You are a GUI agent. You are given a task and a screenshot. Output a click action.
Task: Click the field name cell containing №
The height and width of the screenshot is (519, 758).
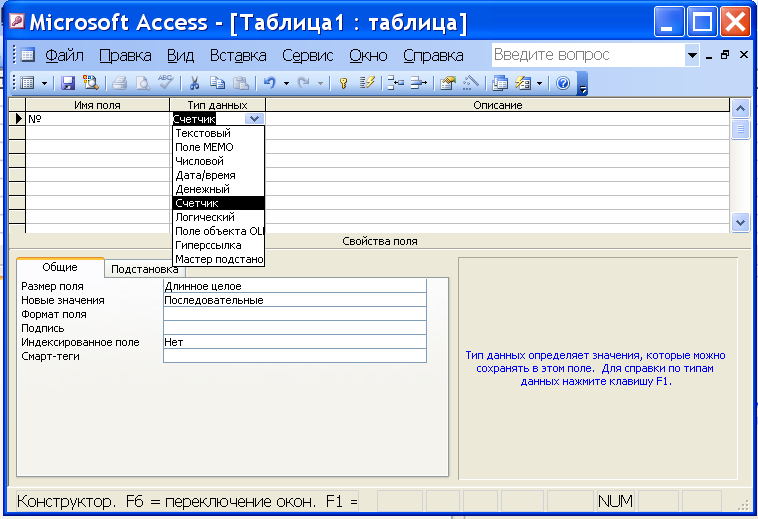click(98, 118)
